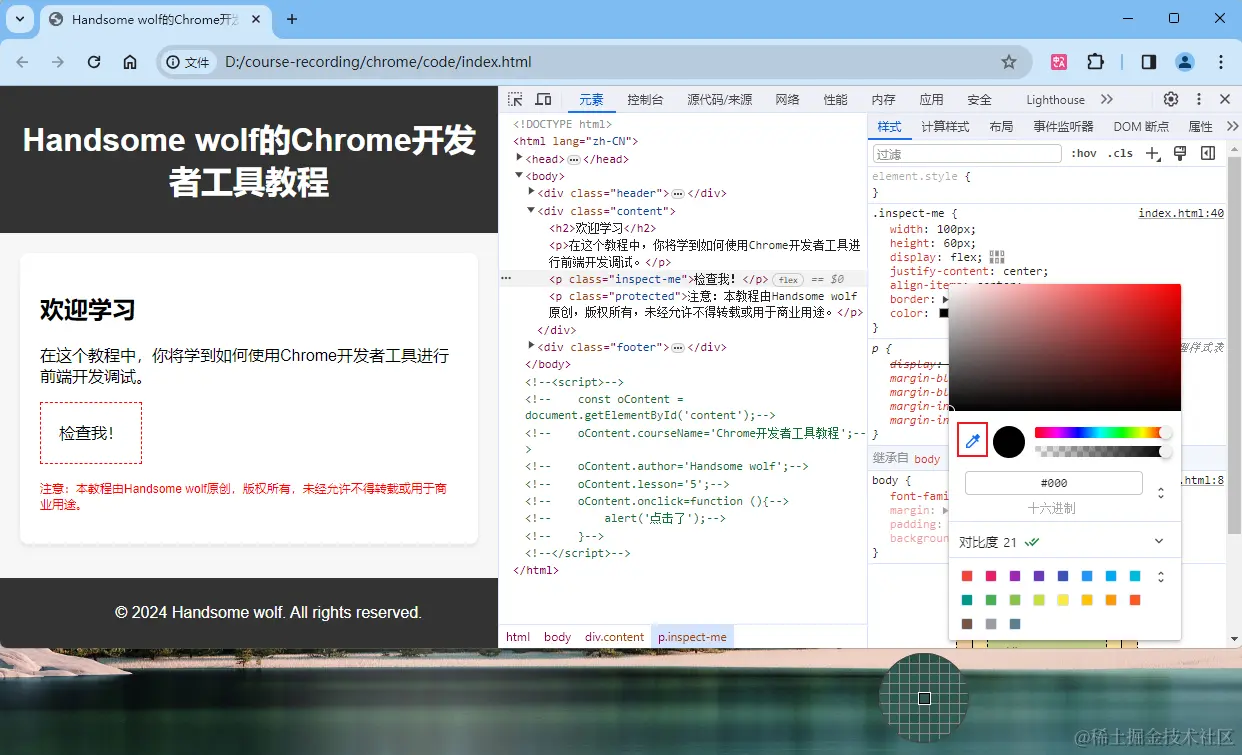Open DevTools customize three-dot menu
Image resolution: width=1242 pixels, height=755 pixels.
pyautogui.click(x=1199, y=99)
